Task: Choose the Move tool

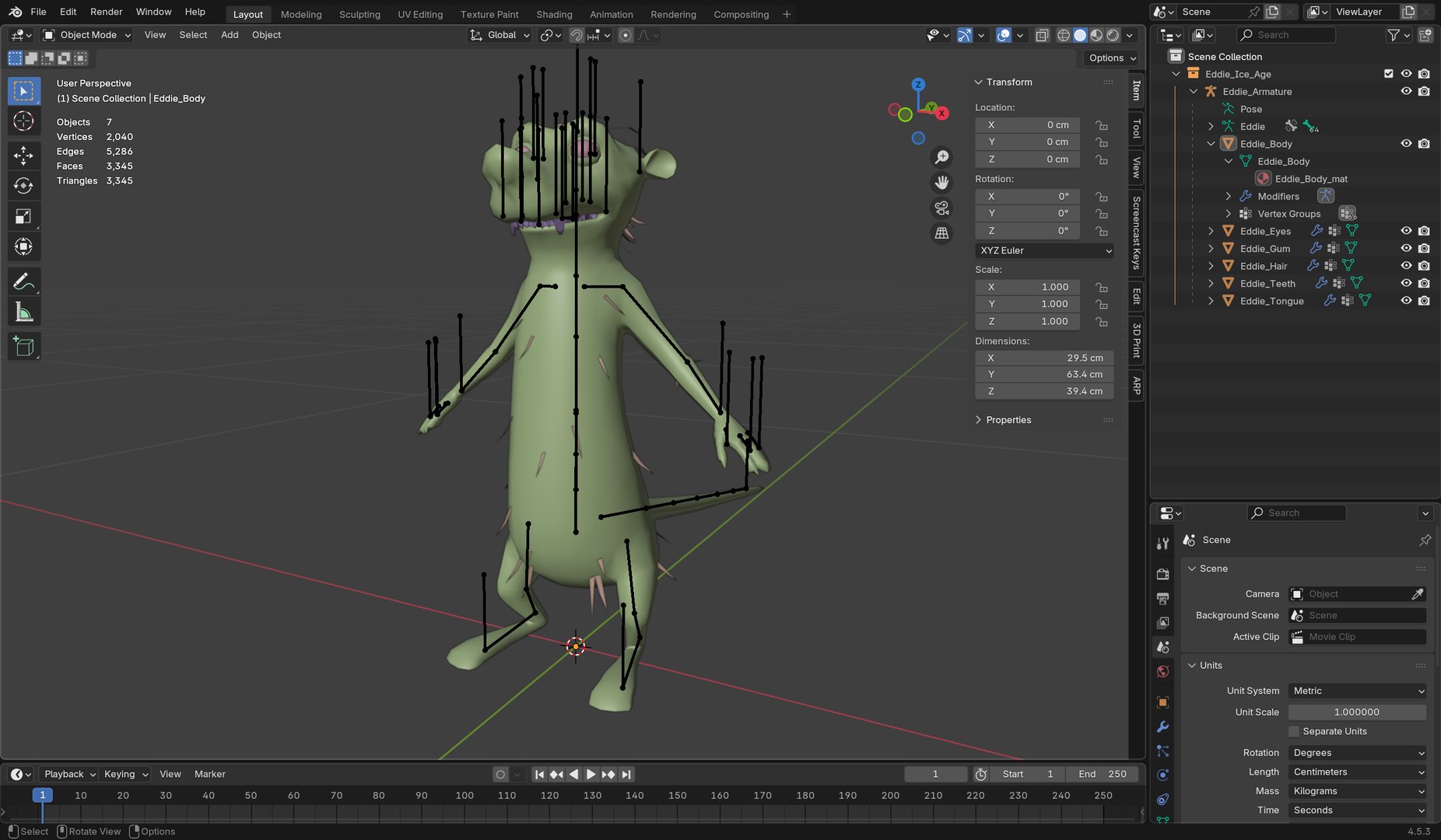Action: (x=23, y=156)
